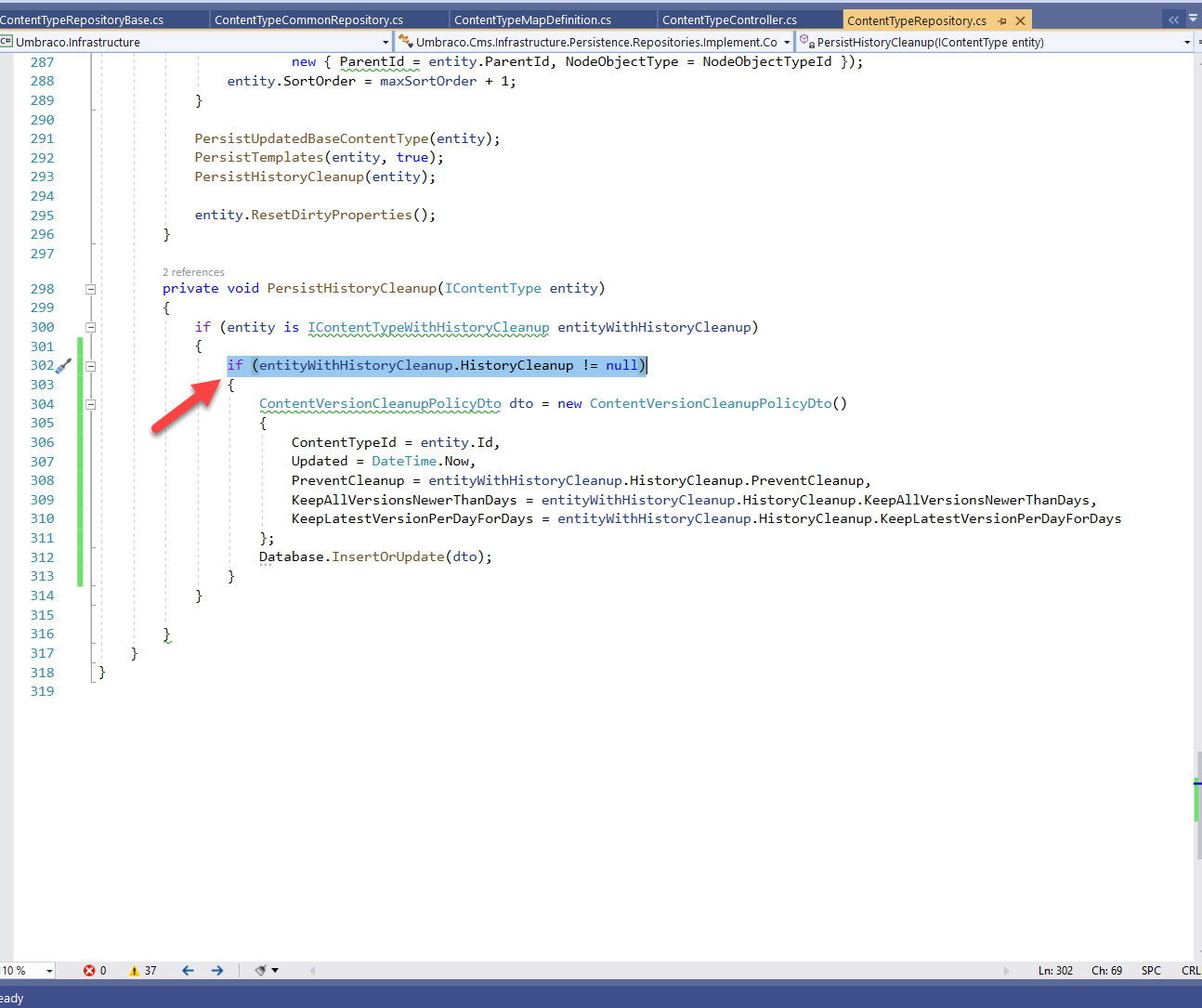The image size is (1202, 1008).
Task: Show hidden tabs with the double chevron button
Action: click(1173, 20)
